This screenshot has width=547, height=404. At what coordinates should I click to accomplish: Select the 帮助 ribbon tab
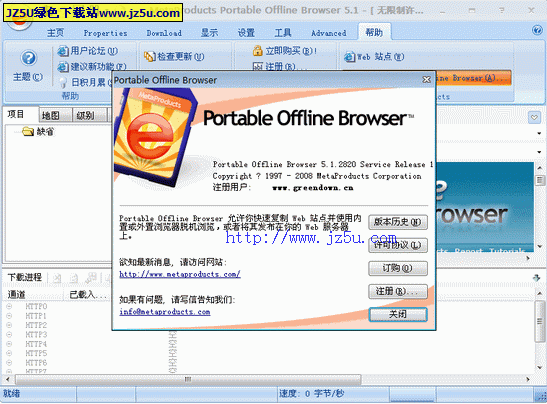[374, 32]
